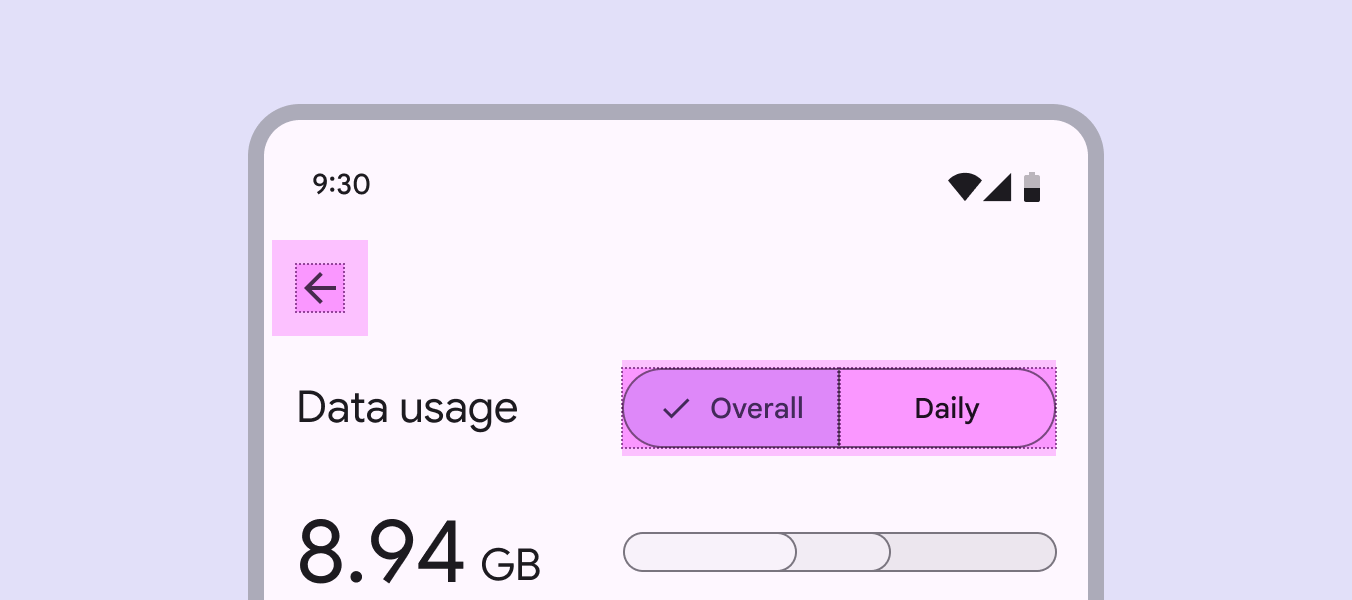Click the divider between Overall and Daily
The image size is (1352, 600).
[x=839, y=408]
